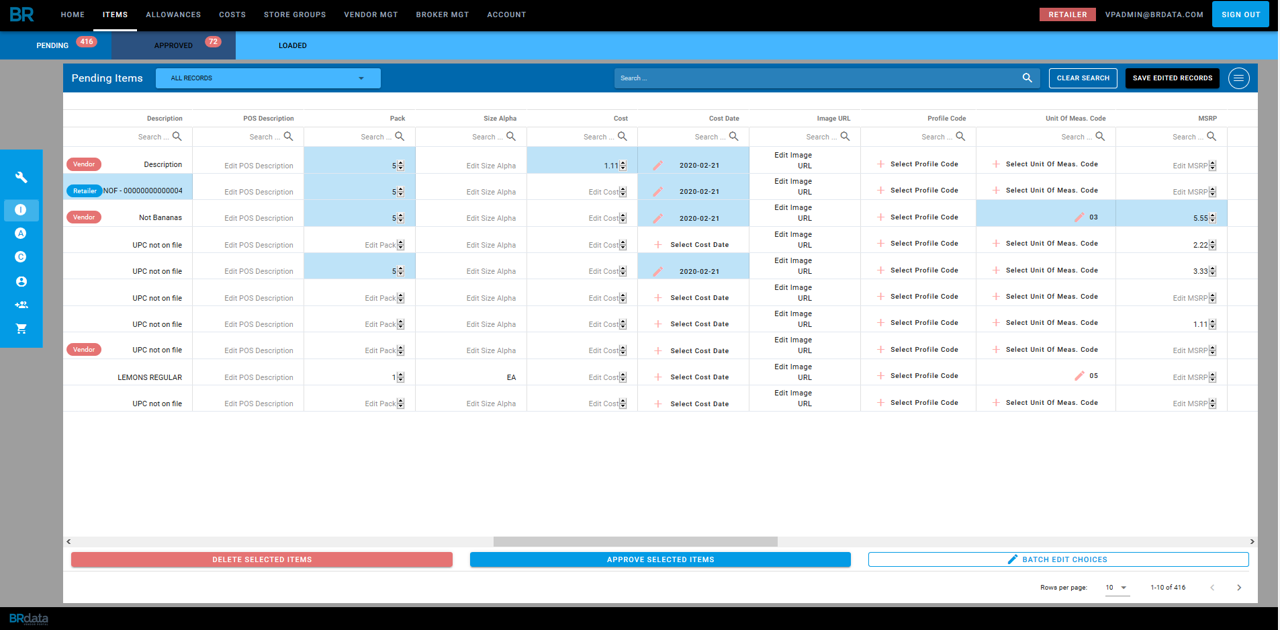
Task: Adjust MSRP stepper showing 2.22
Action: click(1213, 244)
